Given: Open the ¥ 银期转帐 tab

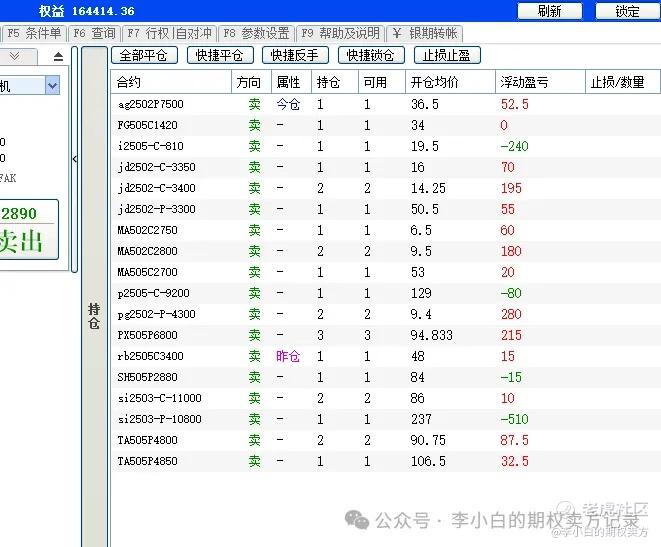Looking at the screenshot, I should (425, 33).
